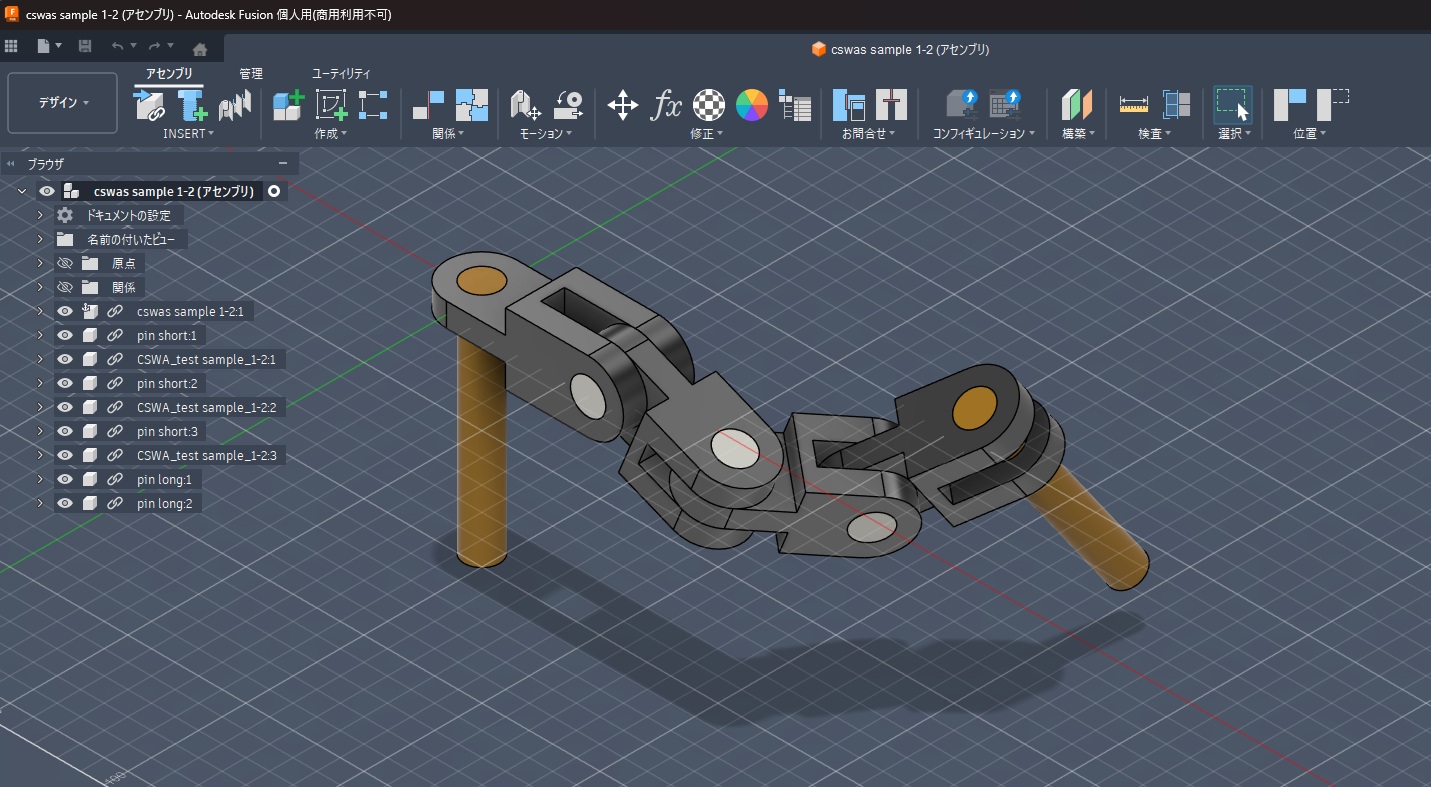
Task: Open the Appearance color wheel
Action: (751, 105)
